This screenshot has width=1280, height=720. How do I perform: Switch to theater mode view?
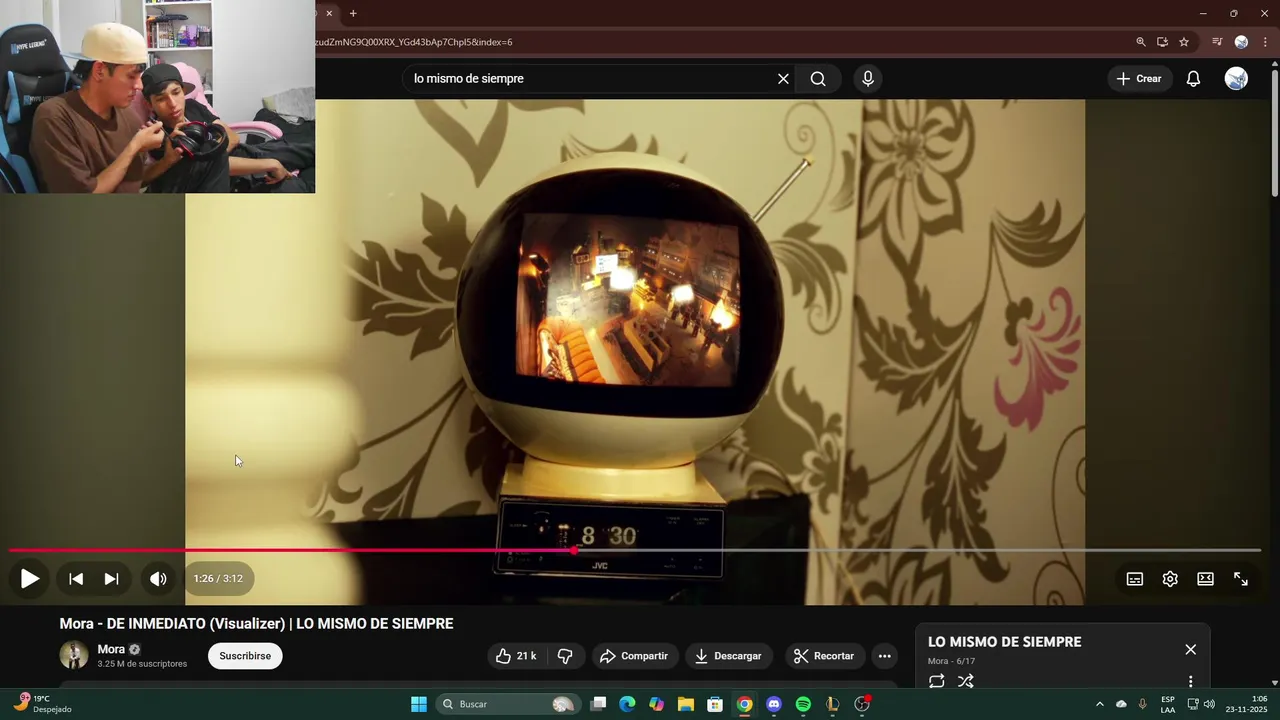point(1205,579)
